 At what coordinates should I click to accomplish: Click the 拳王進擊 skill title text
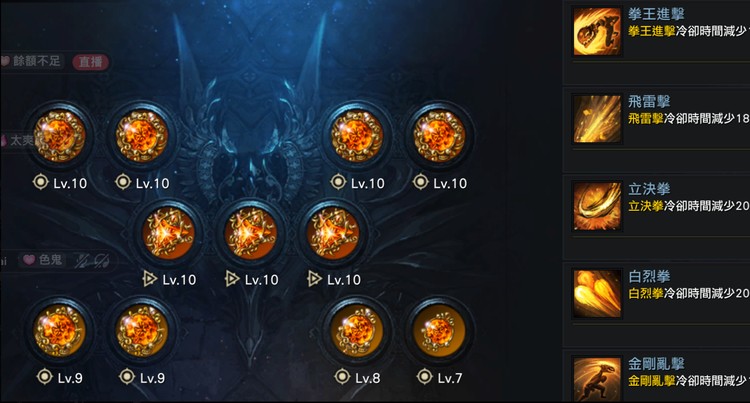(656, 14)
